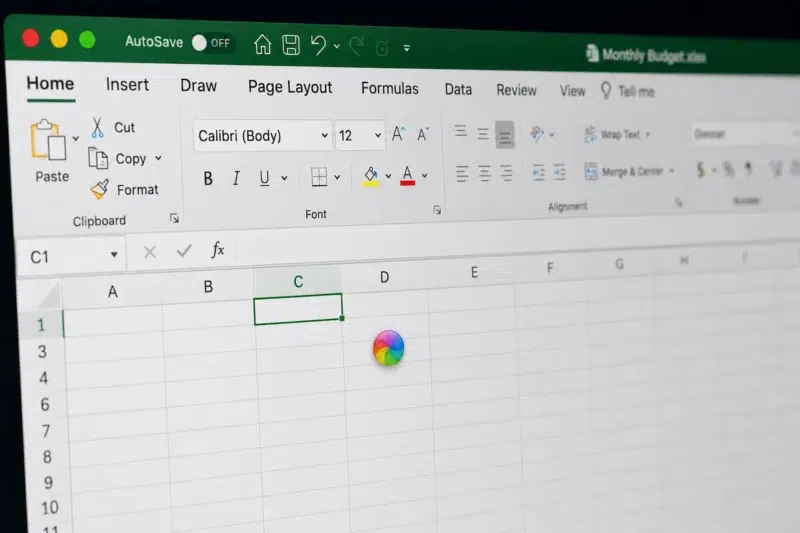Click the decrease indent icon
800x533 pixels.
539,172
